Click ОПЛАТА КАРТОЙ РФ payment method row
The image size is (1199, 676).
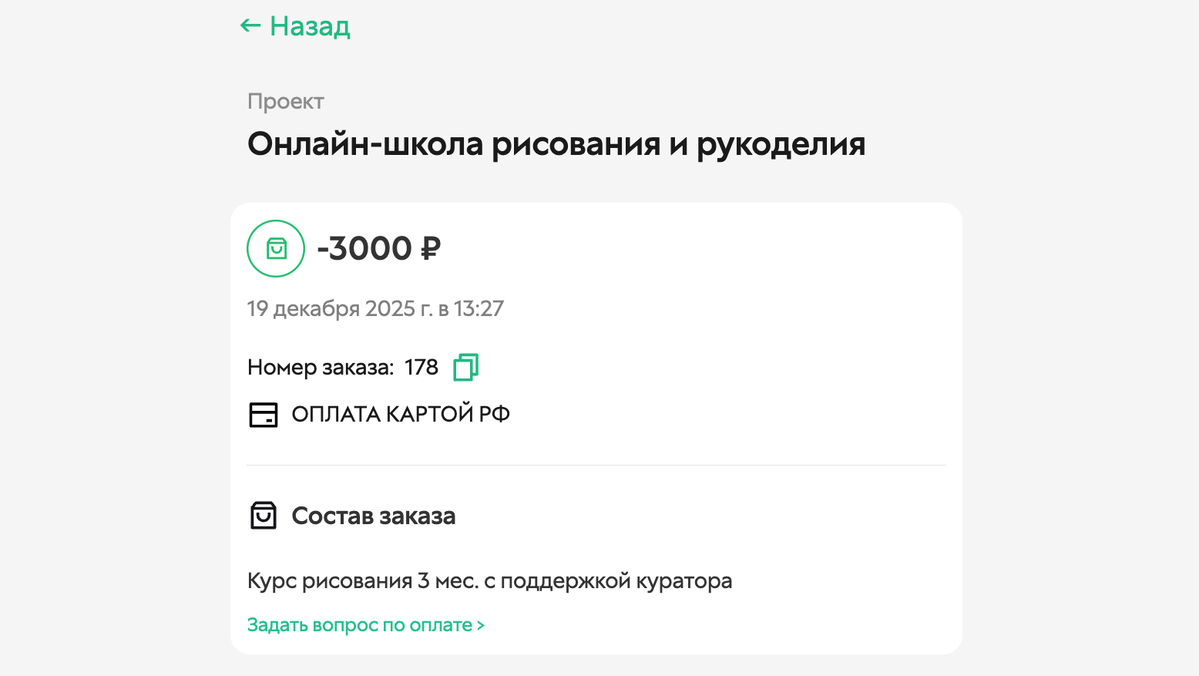[x=398, y=414]
